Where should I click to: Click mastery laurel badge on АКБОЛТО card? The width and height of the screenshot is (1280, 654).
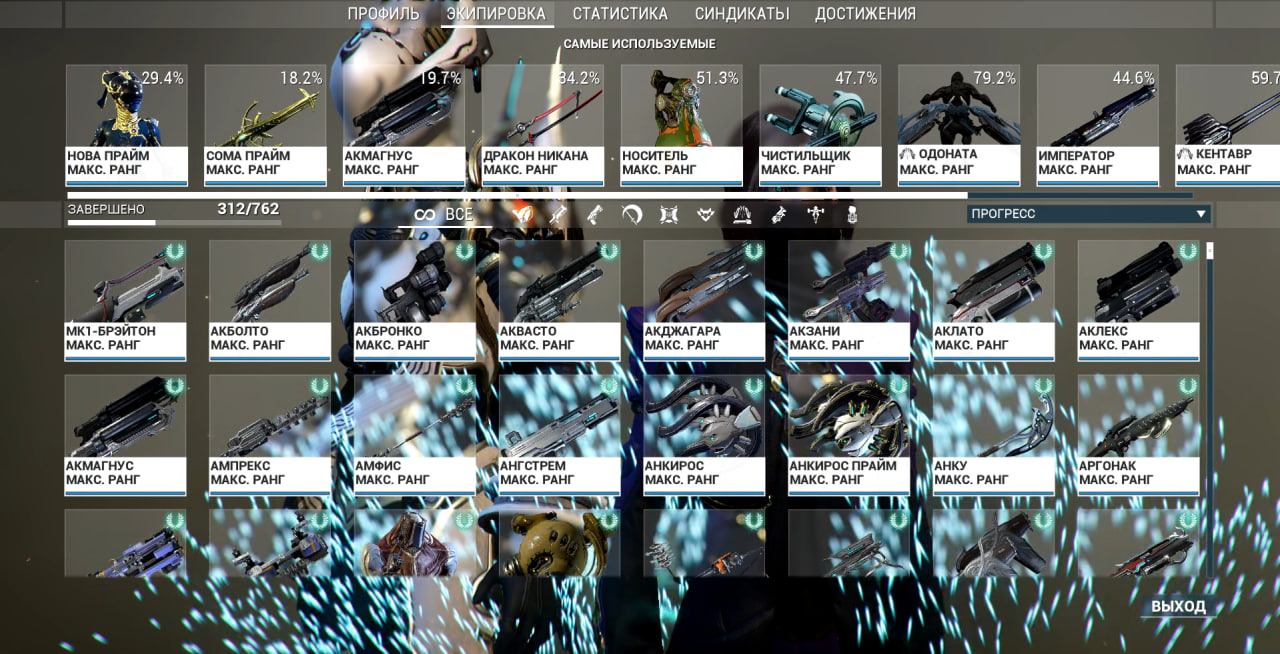pos(320,251)
